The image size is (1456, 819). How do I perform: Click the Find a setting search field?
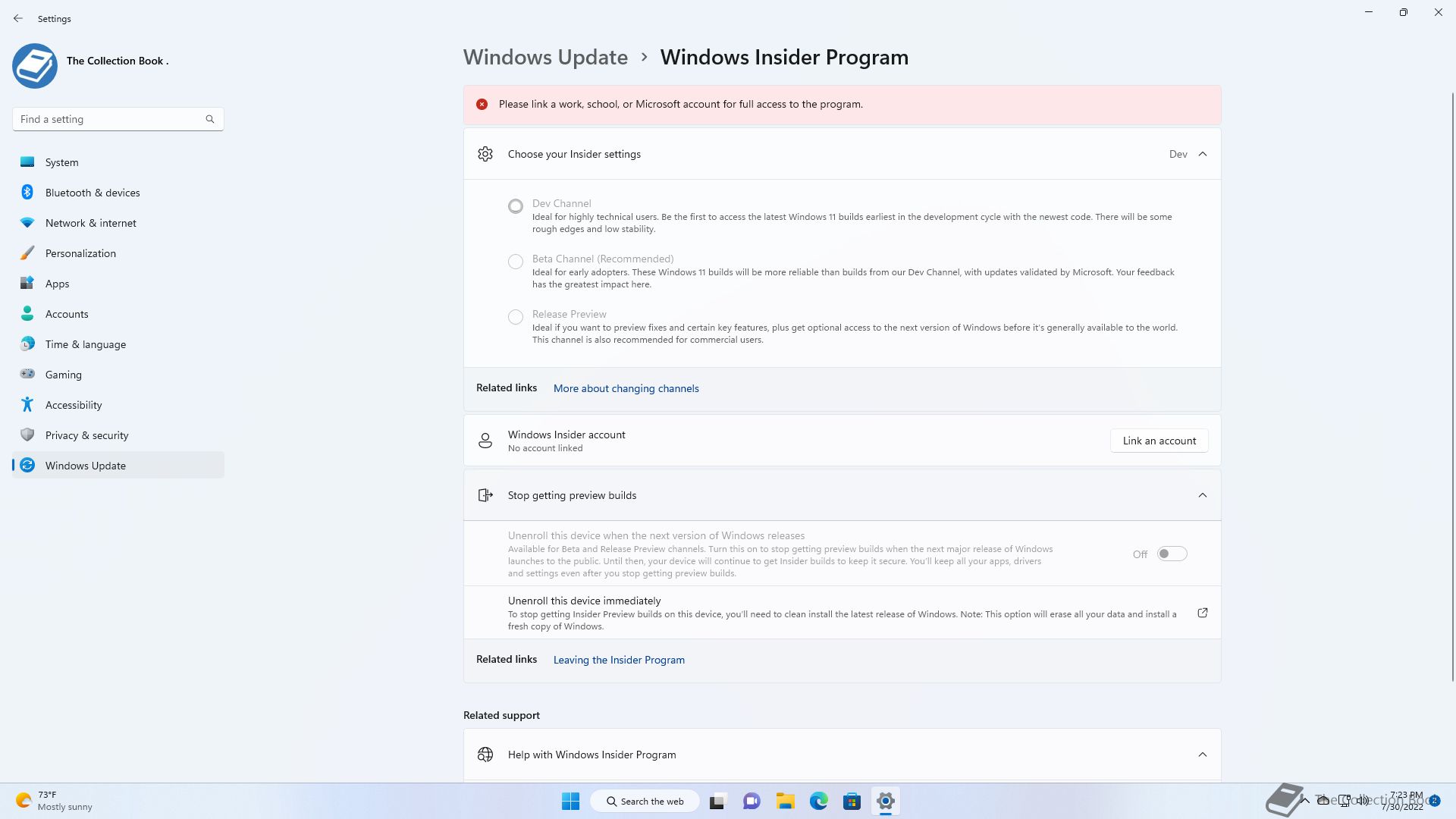[x=118, y=119]
